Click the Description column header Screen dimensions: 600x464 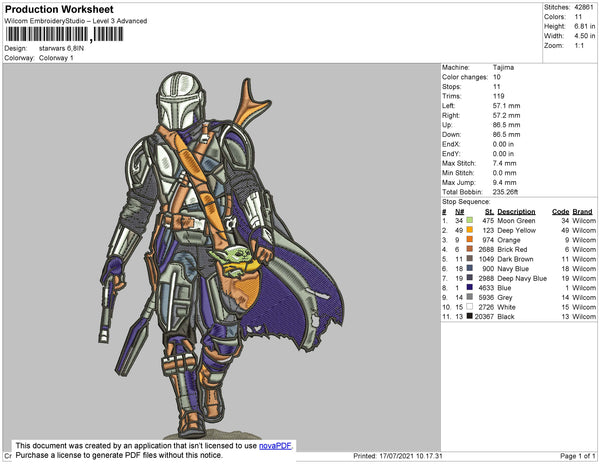(516, 212)
